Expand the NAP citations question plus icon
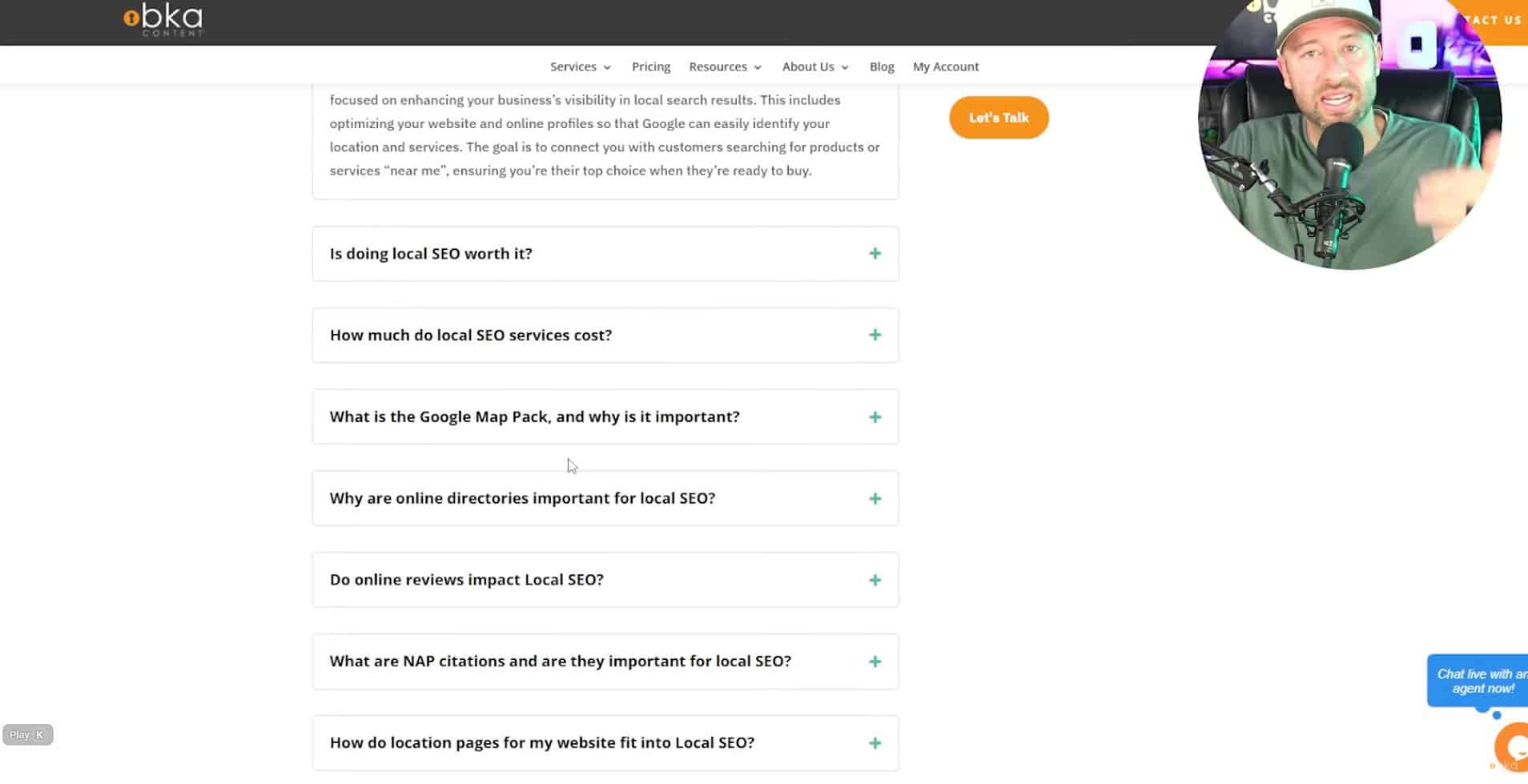Viewport: 1528px width, 784px height. 875,661
